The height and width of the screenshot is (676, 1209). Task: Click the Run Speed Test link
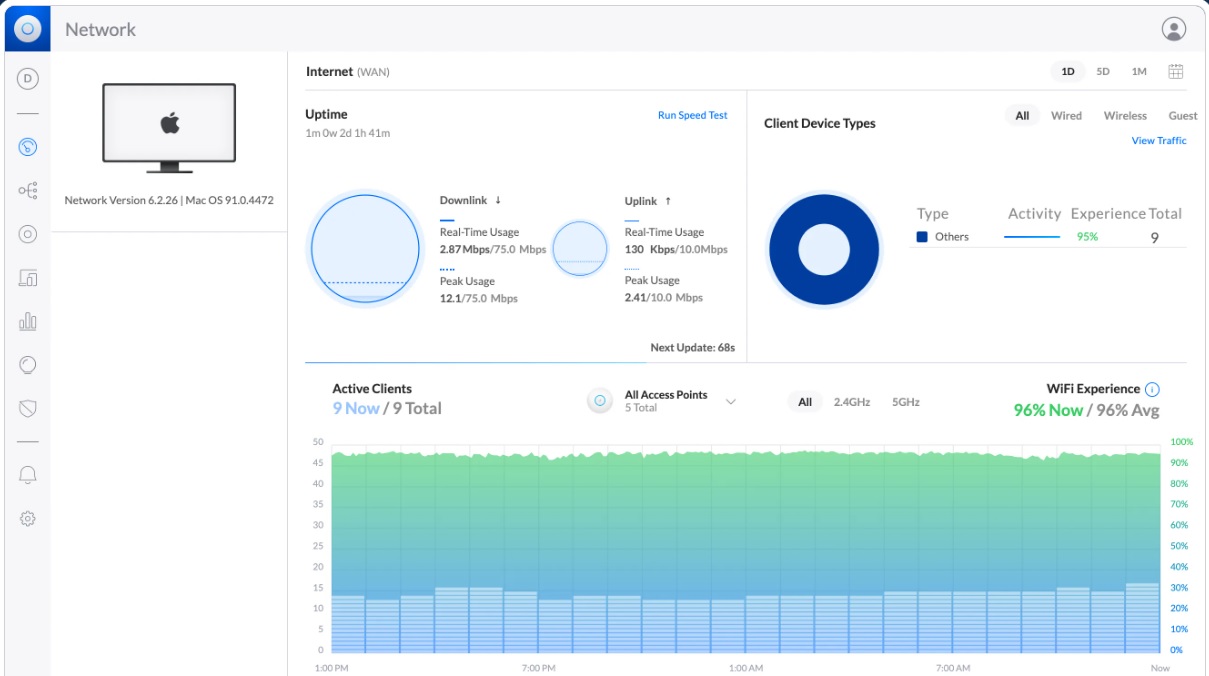pyautogui.click(x=692, y=115)
